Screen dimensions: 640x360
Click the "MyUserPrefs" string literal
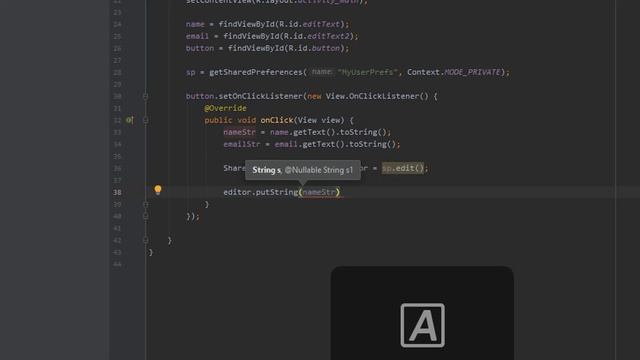[x=367, y=72]
